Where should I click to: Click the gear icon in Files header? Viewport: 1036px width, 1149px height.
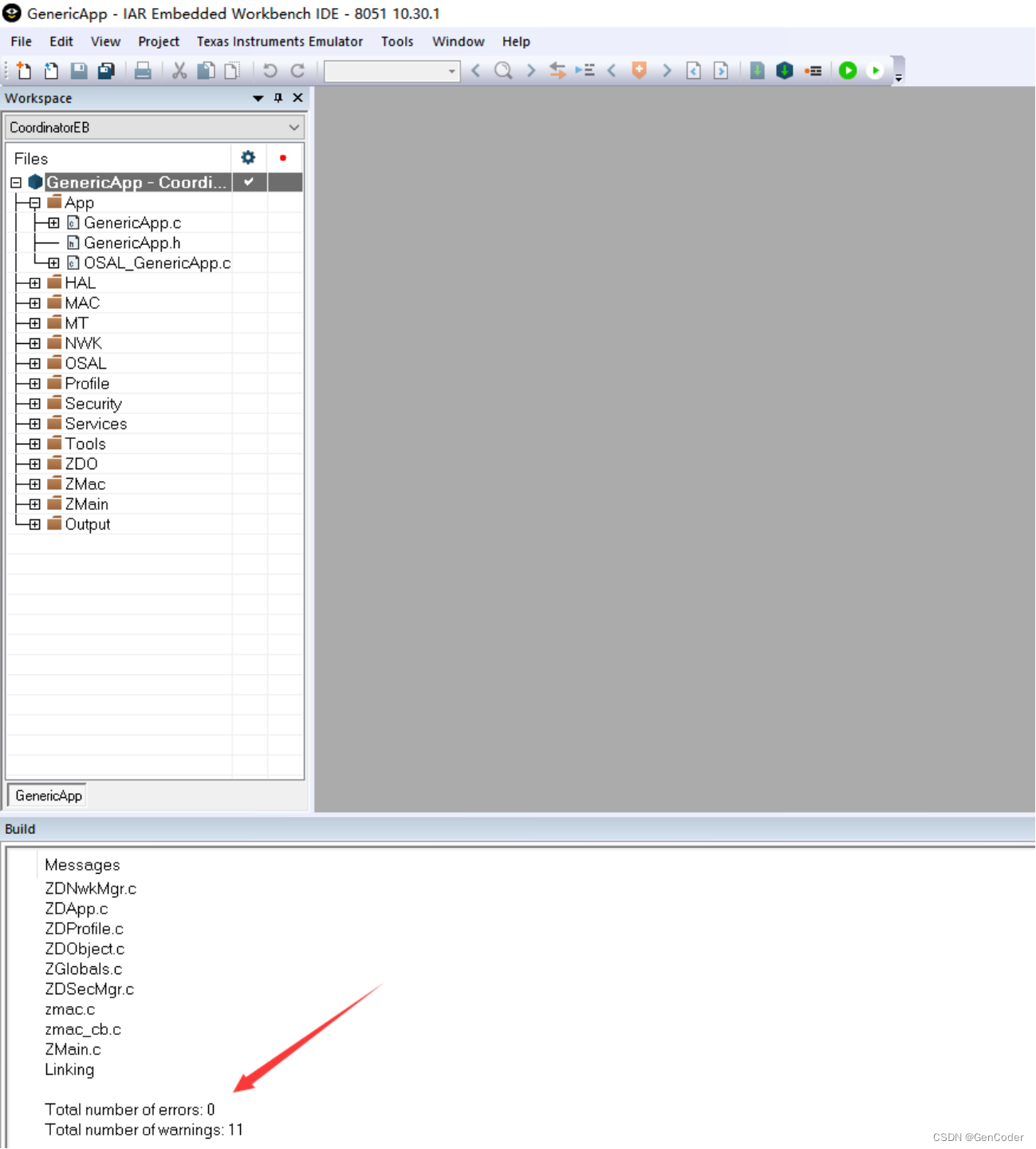(248, 158)
